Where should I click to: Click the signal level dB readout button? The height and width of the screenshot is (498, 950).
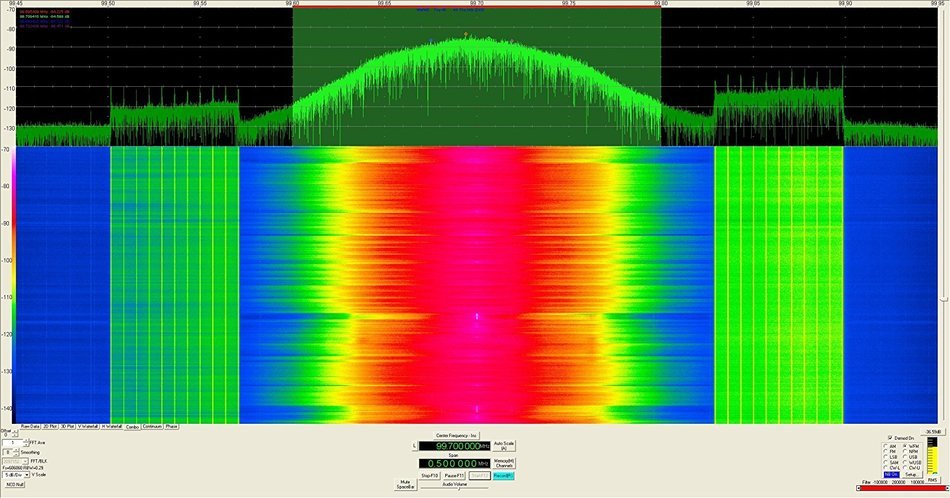pyautogui.click(x=933, y=432)
